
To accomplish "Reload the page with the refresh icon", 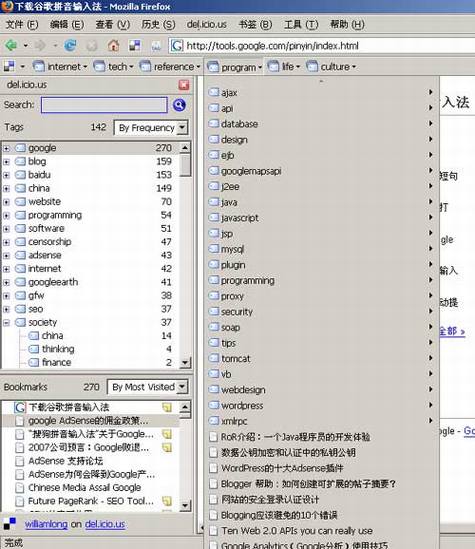I will point(70,46).
